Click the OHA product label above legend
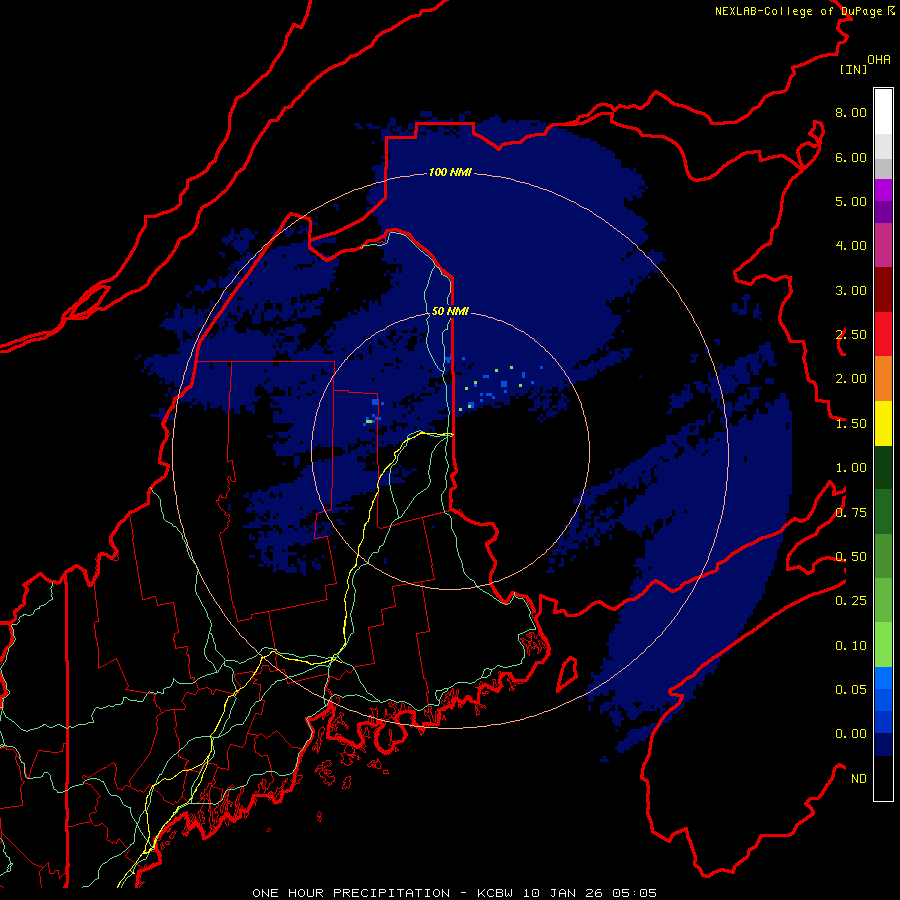The image size is (900, 900). tap(879, 60)
